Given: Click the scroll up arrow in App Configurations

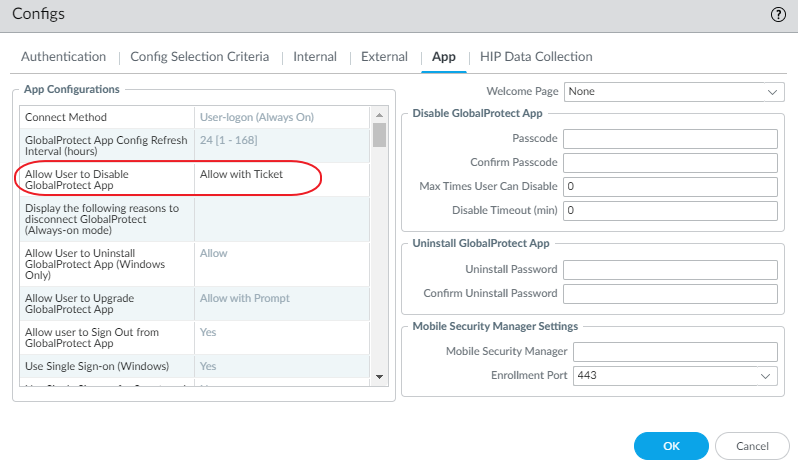Looking at the screenshot, I should tap(379, 114).
